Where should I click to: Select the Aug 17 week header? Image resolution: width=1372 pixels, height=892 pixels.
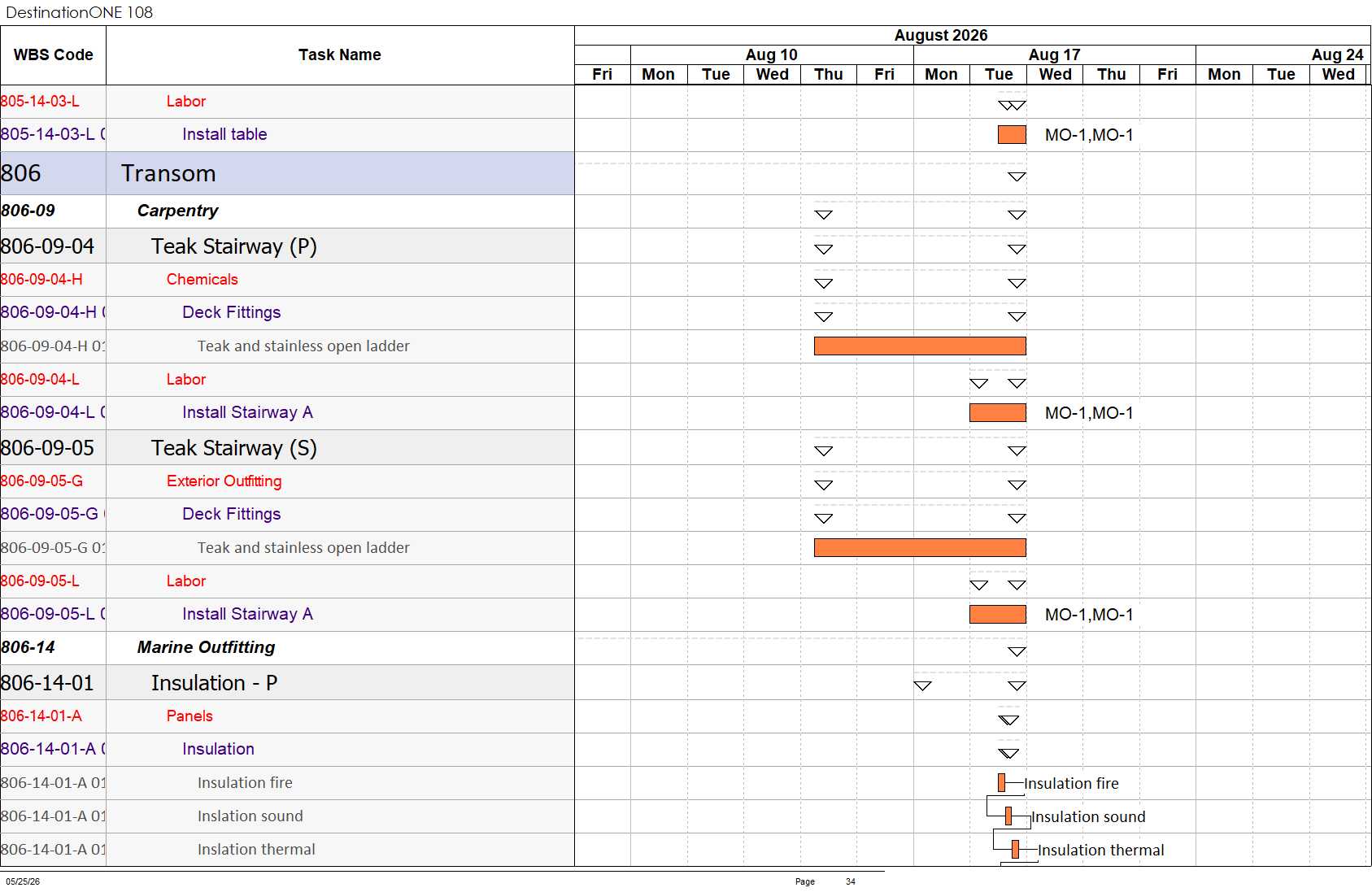[1054, 54]
